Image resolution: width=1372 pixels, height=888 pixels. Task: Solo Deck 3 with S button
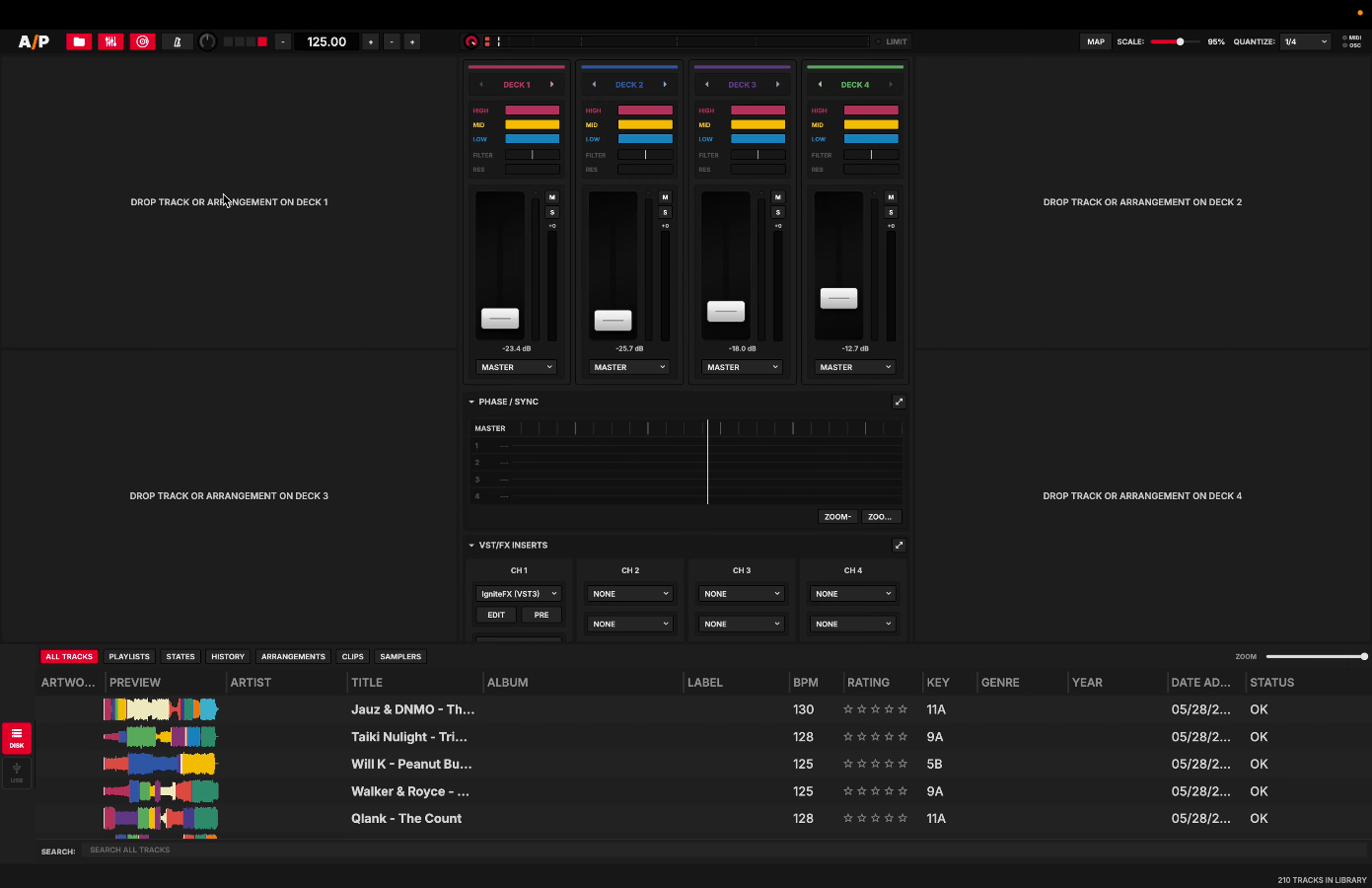pos(778,212)
